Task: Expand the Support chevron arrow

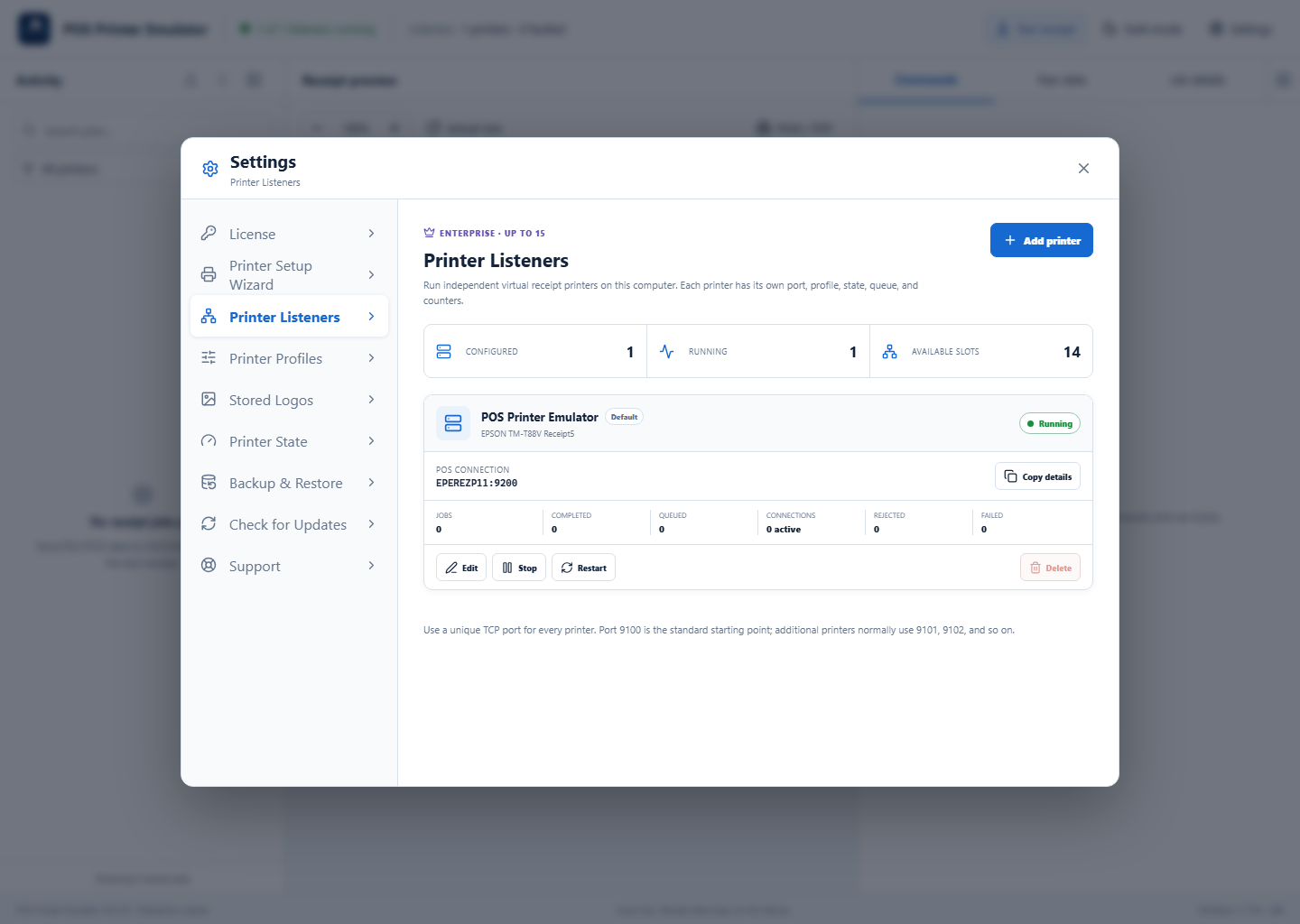Action: tap(371, 566)
